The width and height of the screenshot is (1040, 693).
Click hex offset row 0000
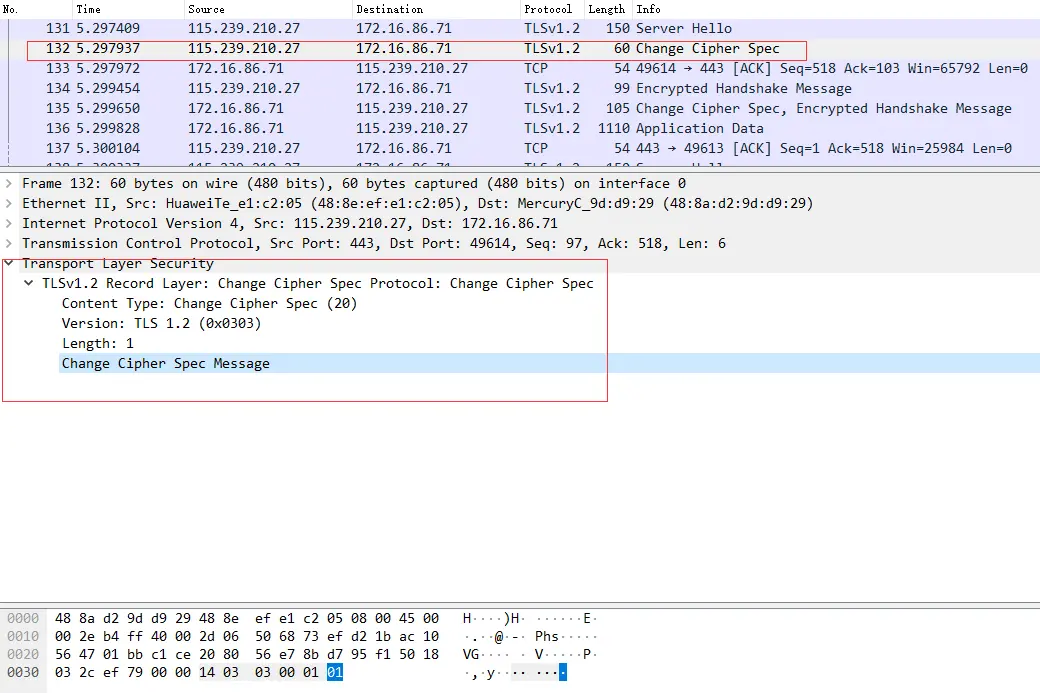[x=23, y=618]
